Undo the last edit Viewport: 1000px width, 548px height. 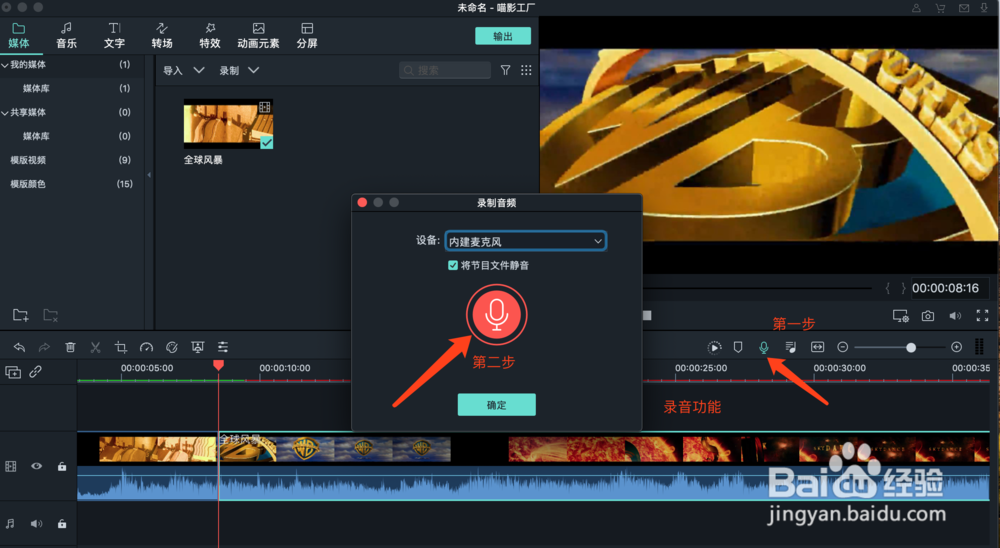pyautogui.click(x=19, y=347)
